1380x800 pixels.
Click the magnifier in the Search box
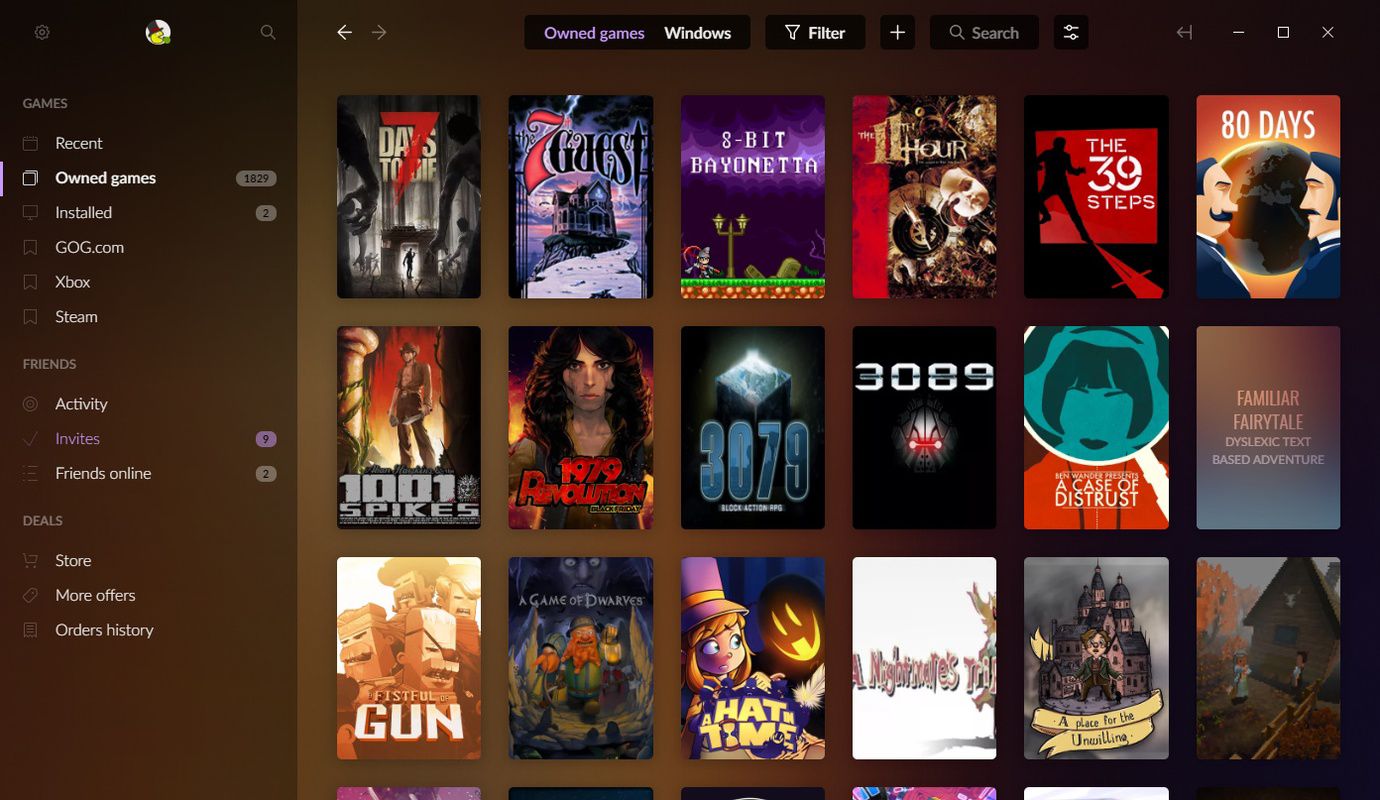point(957,33)
